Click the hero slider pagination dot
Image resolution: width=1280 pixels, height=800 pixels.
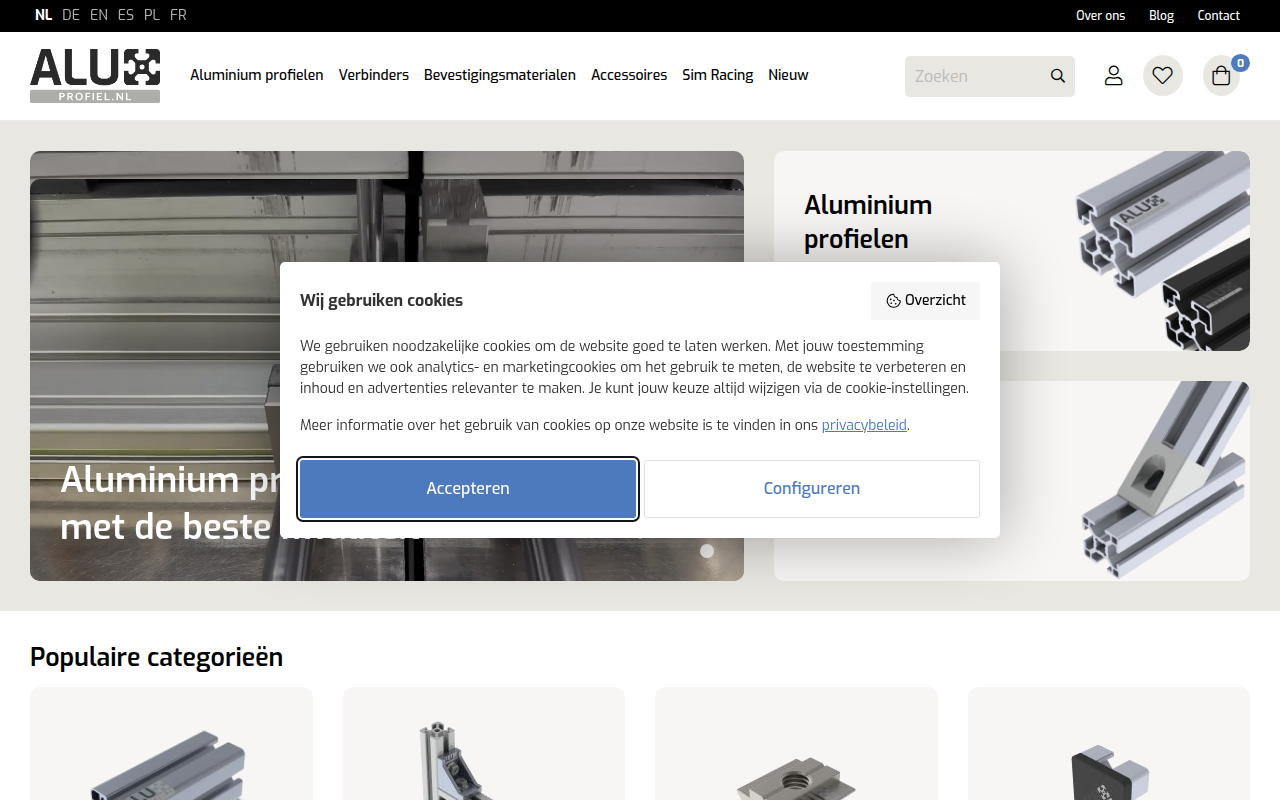point(707,551)
